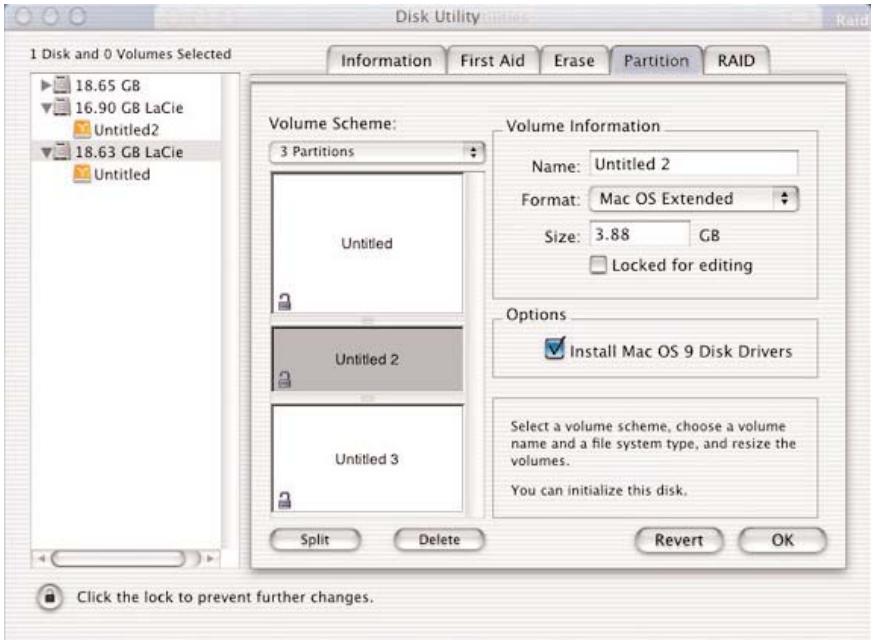The image size is (873, 640).
Task: Click the partition map vertical scrollbar
Action: point(475,345)
